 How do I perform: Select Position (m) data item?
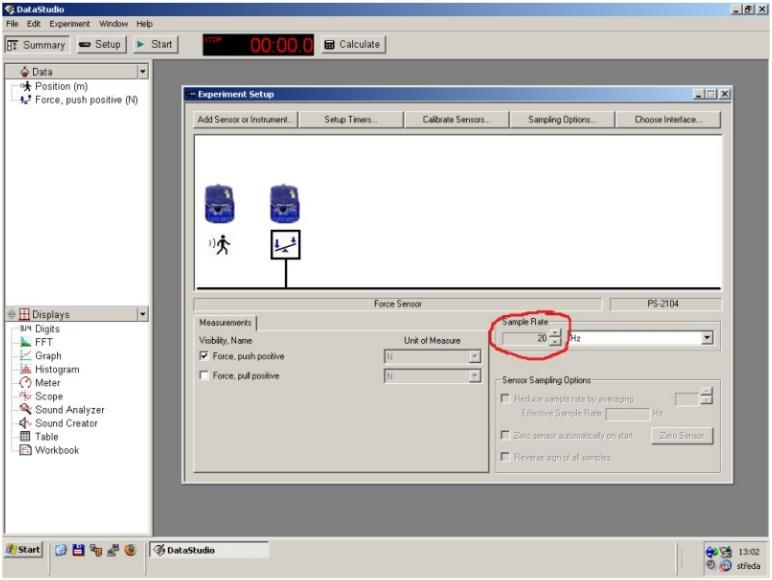[x=61, y=86]
